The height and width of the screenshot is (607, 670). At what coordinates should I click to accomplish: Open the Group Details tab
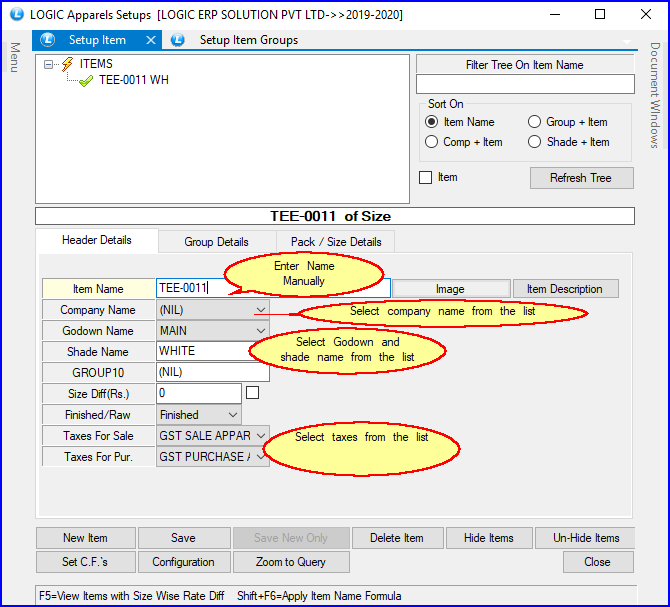[216, 242]
